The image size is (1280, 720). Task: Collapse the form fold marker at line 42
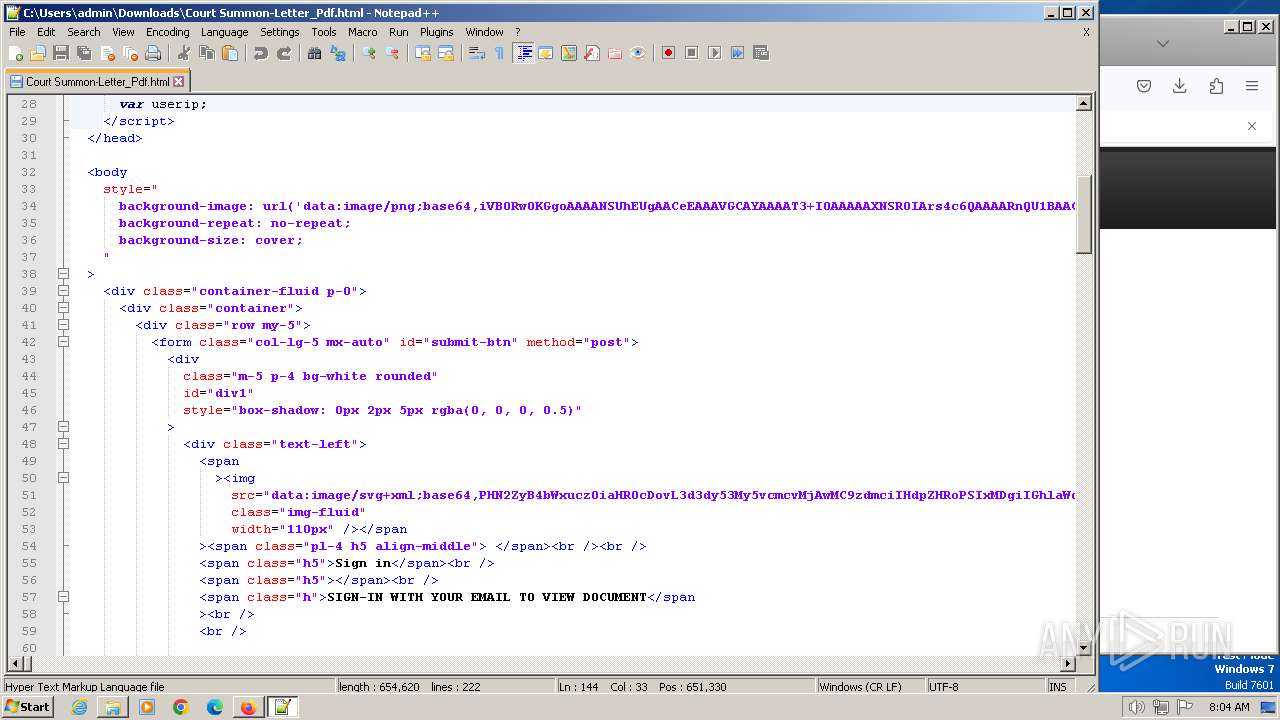(x=63, y=342)
